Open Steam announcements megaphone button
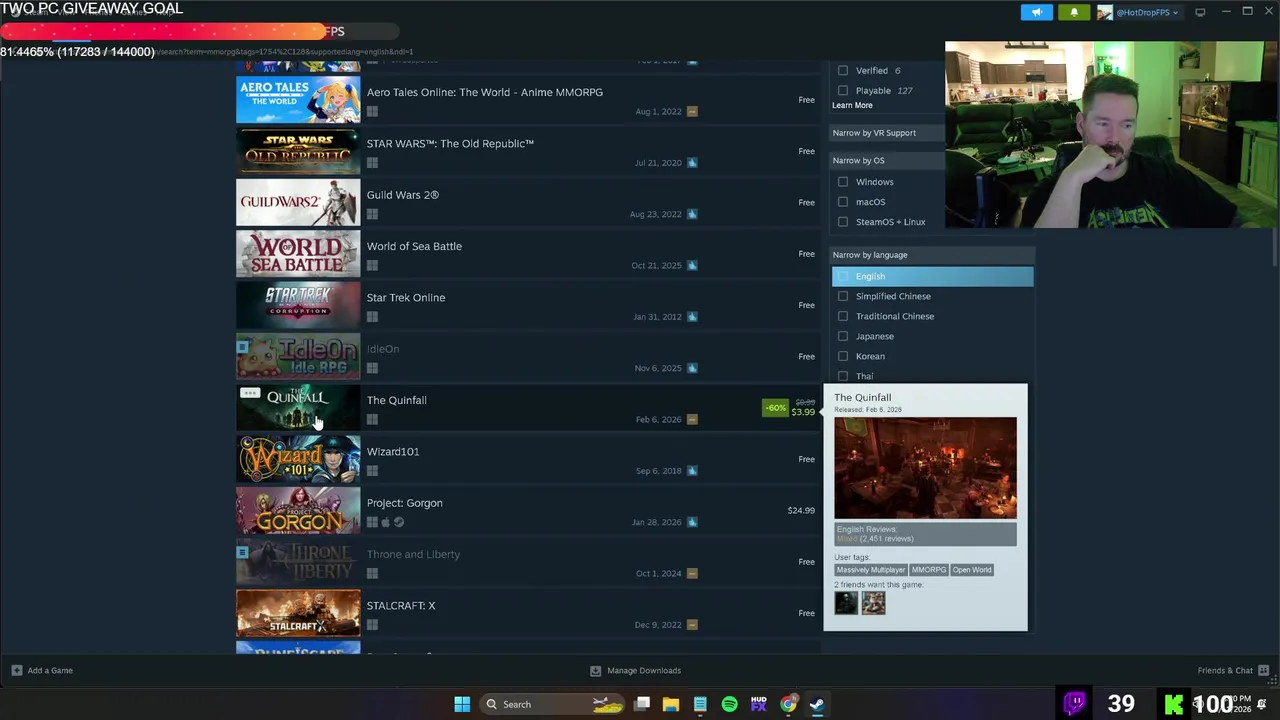 [x=1037, y=12]
